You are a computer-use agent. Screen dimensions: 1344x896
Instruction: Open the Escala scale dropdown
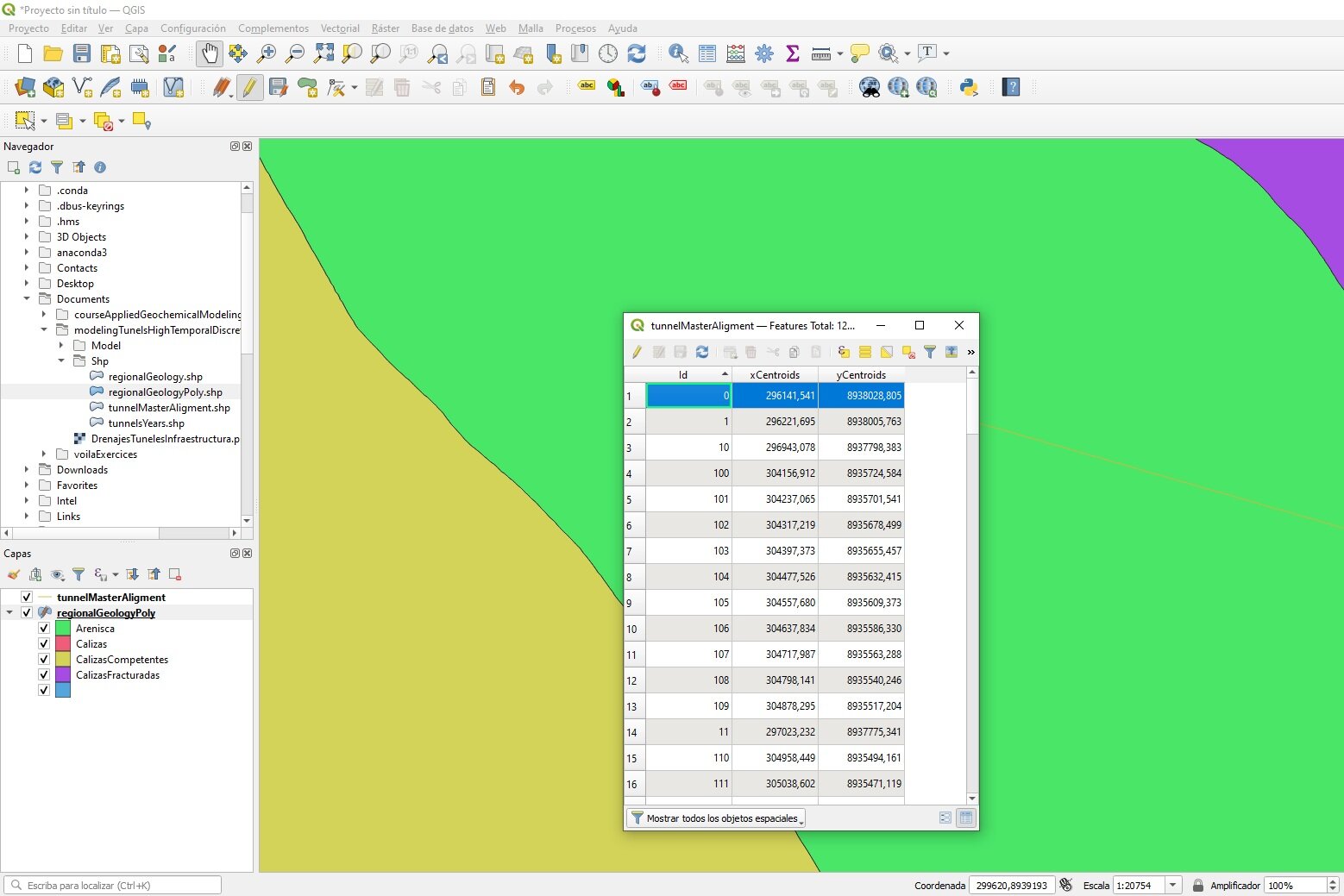point(1172,885)
